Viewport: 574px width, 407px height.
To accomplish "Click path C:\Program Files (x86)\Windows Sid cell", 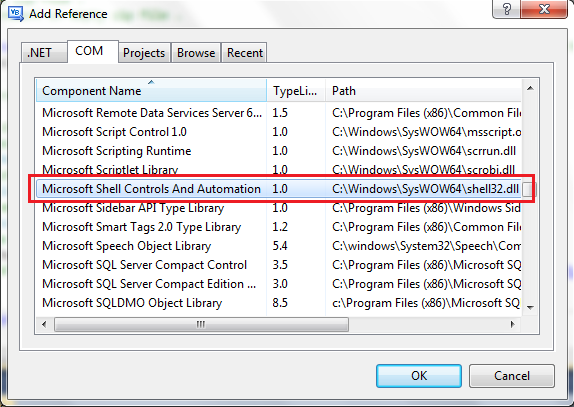I will tap(426, 208).
